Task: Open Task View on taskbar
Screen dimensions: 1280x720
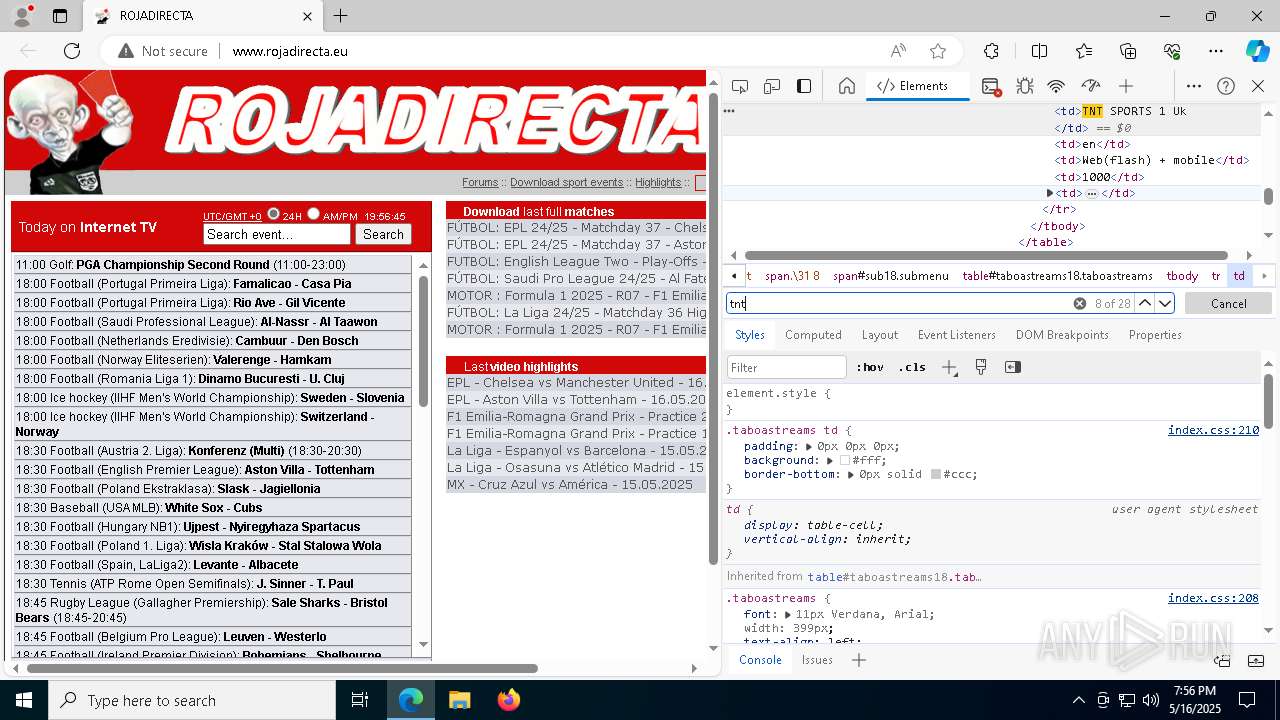Action: click(360, 700)
